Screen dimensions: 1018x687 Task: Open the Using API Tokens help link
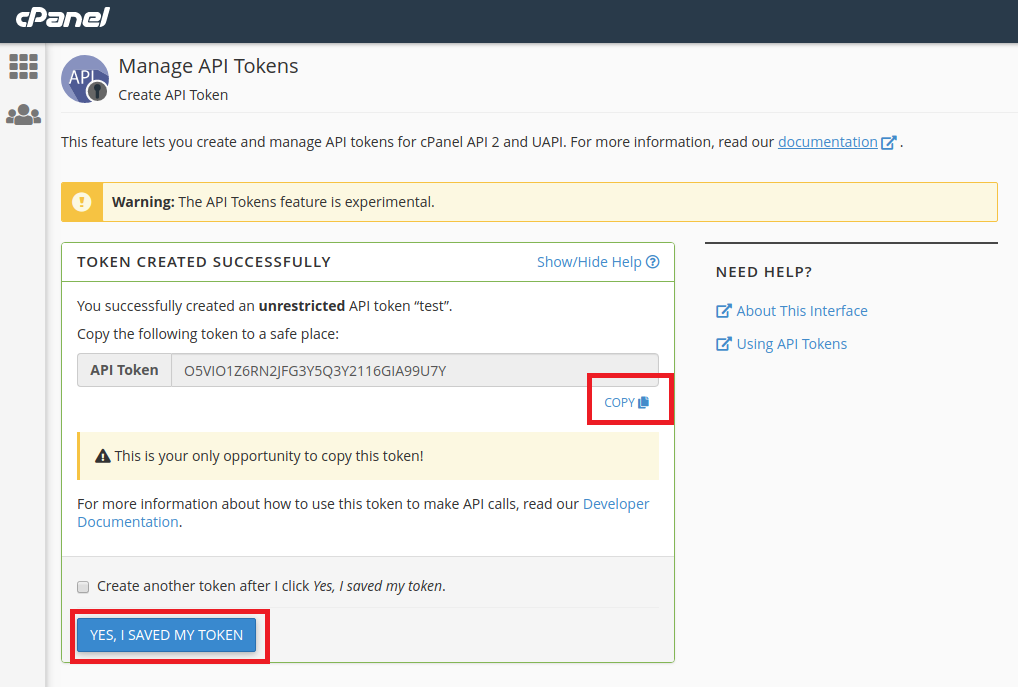[x=793, y=343]
